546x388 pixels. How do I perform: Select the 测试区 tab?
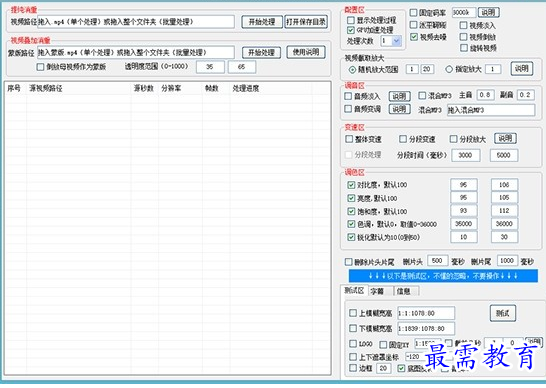click(x=354, y=290)
